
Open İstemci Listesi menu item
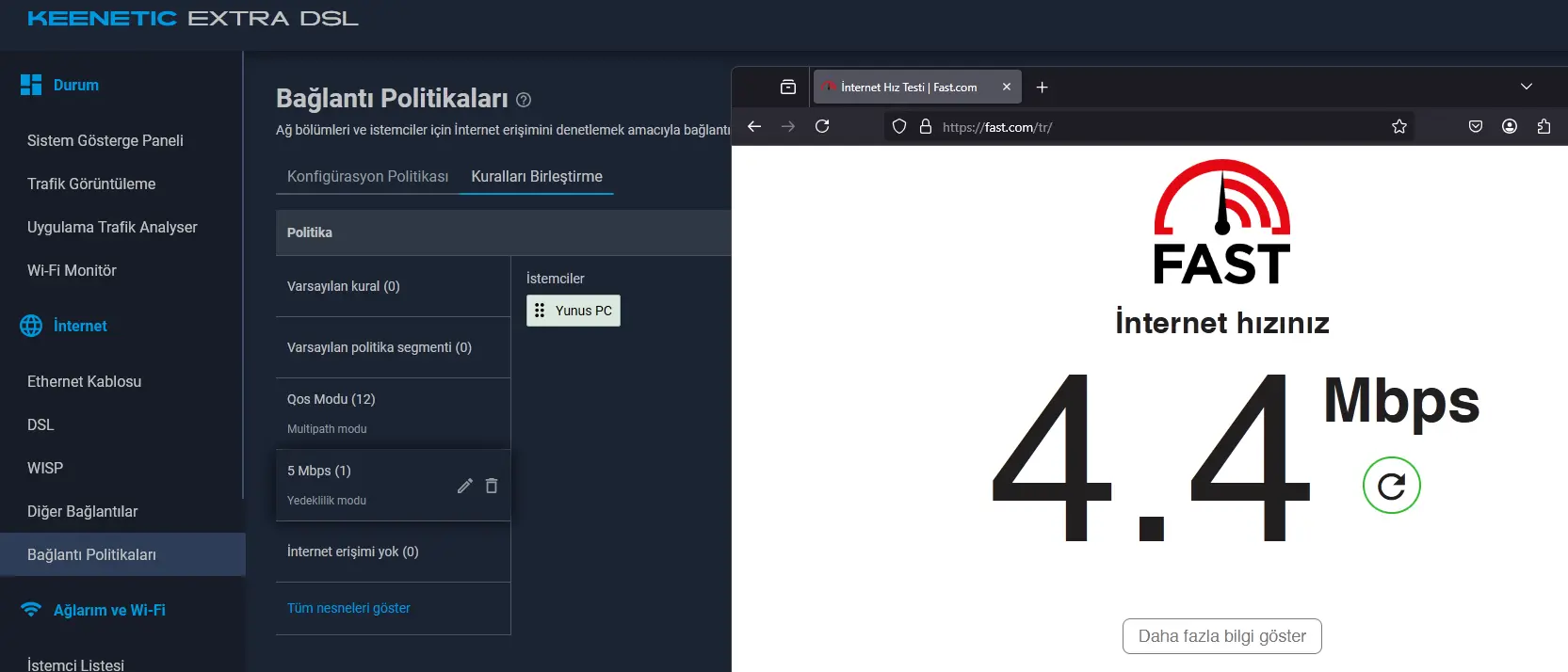(x=75, y=664)
